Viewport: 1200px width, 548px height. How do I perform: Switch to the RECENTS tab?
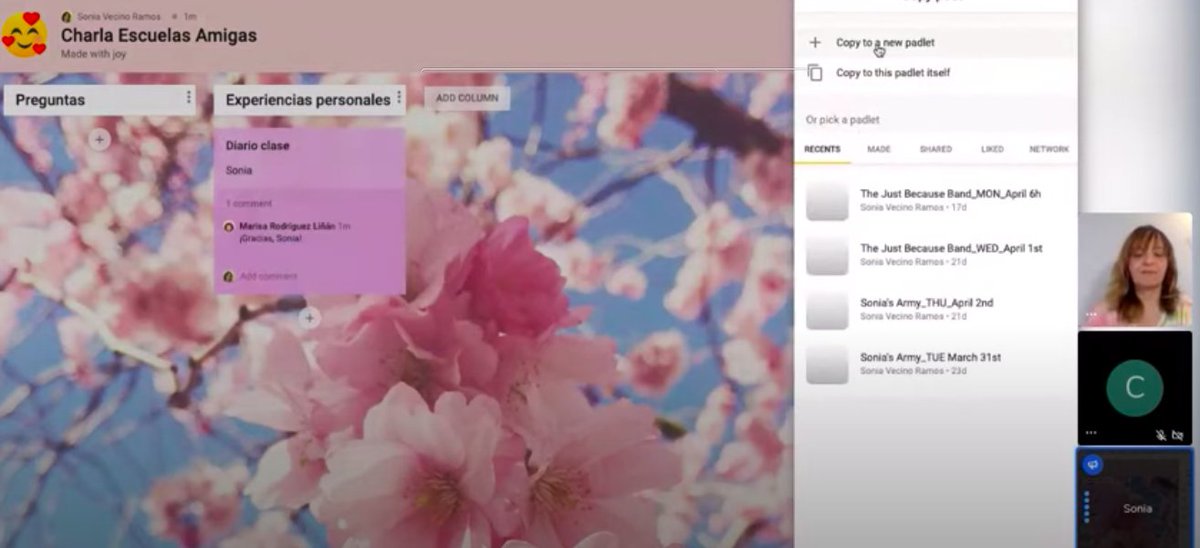[822, 149]
